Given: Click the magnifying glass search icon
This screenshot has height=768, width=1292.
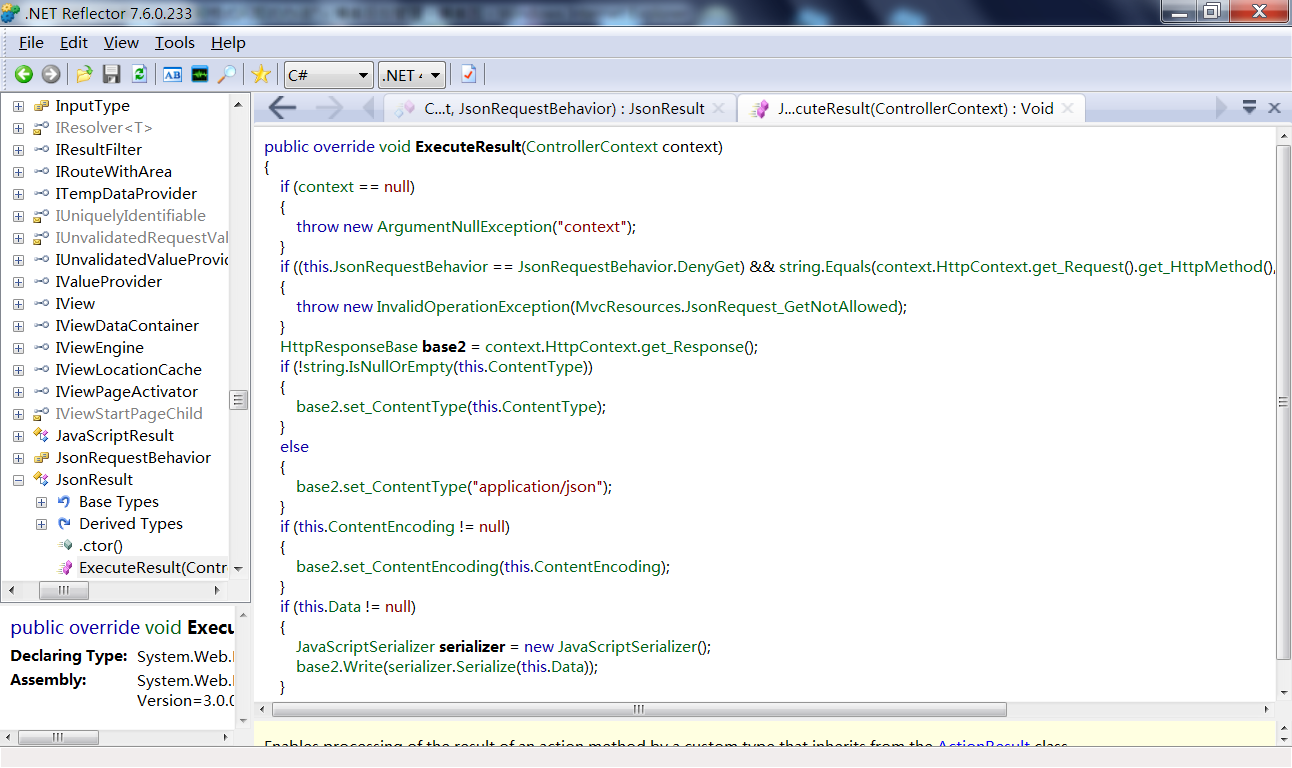Looking at the screenshot, I should 227,75.
